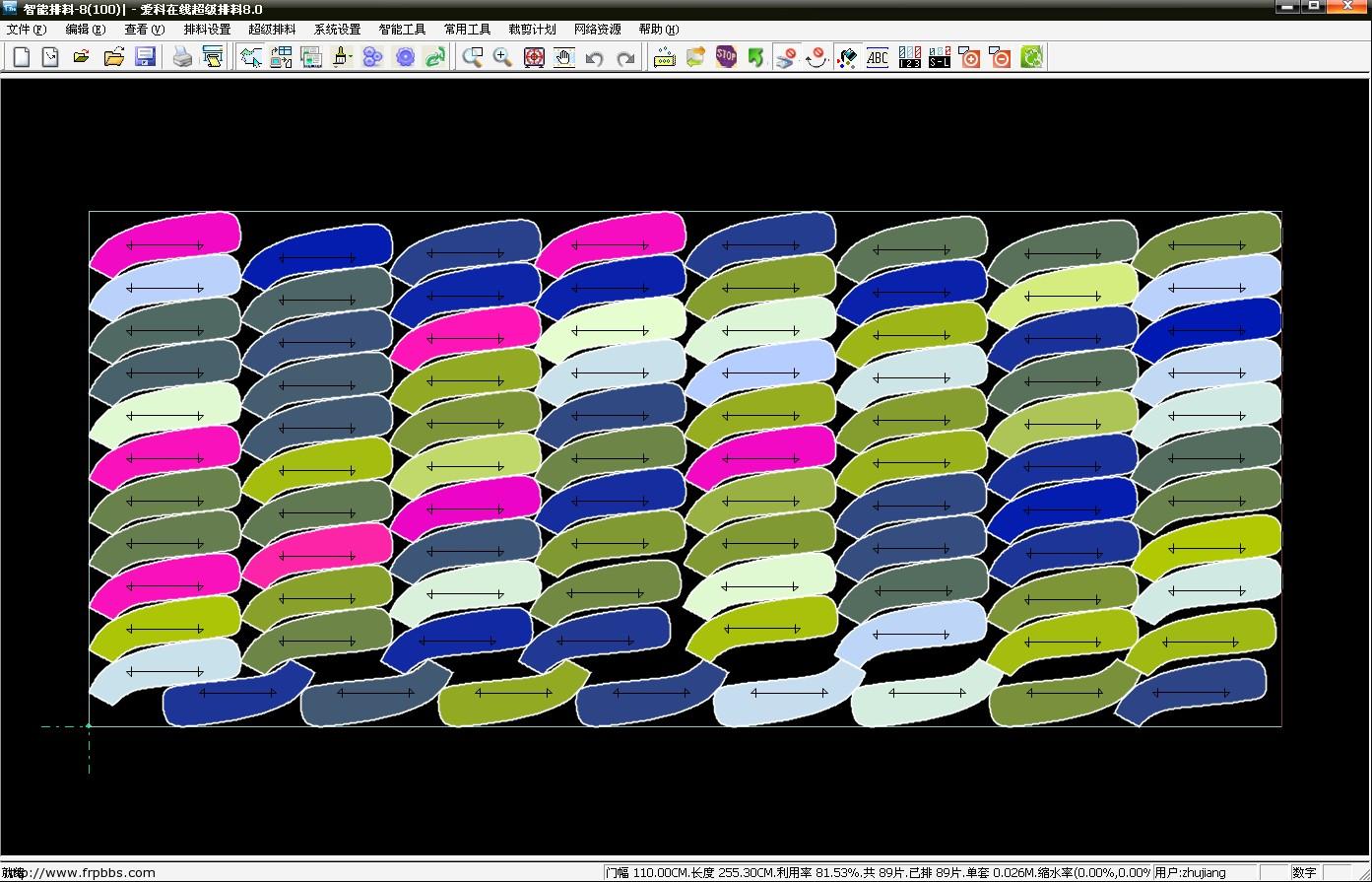The image size is (1372, 882).
Task: Click the new blank document icon
Action: (x=21, y=57)
